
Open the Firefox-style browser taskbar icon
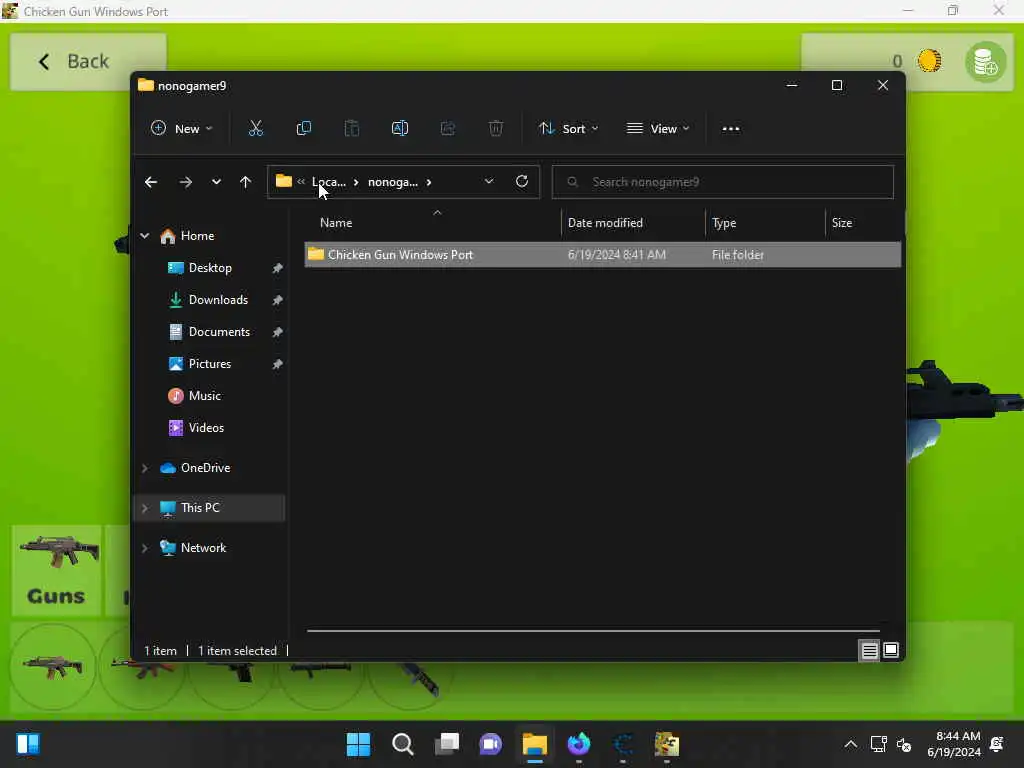pos(579,744)
